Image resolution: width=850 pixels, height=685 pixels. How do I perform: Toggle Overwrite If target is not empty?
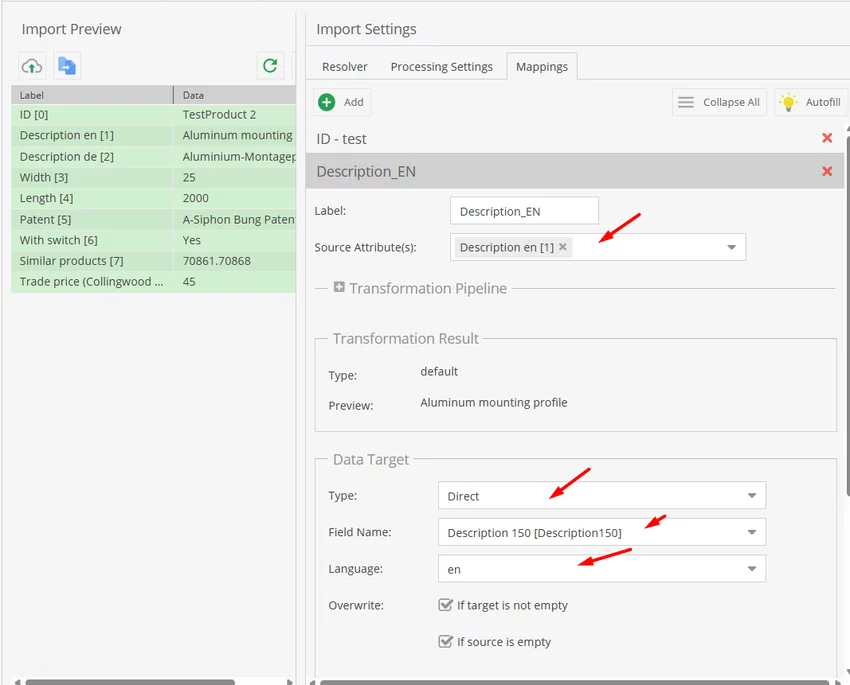pos(445,605)
